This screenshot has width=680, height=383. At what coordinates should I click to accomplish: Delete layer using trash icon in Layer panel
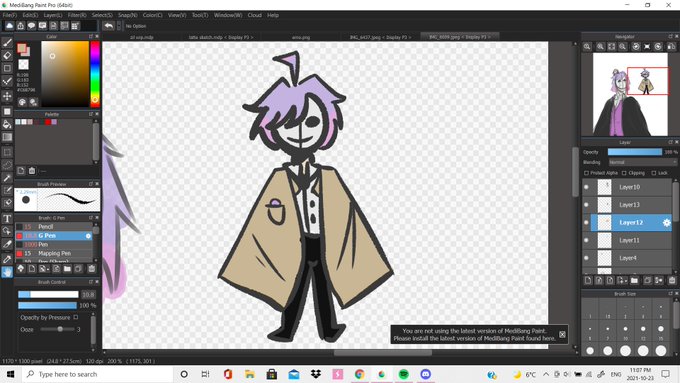pyautogui.click(x=672, y=281)
